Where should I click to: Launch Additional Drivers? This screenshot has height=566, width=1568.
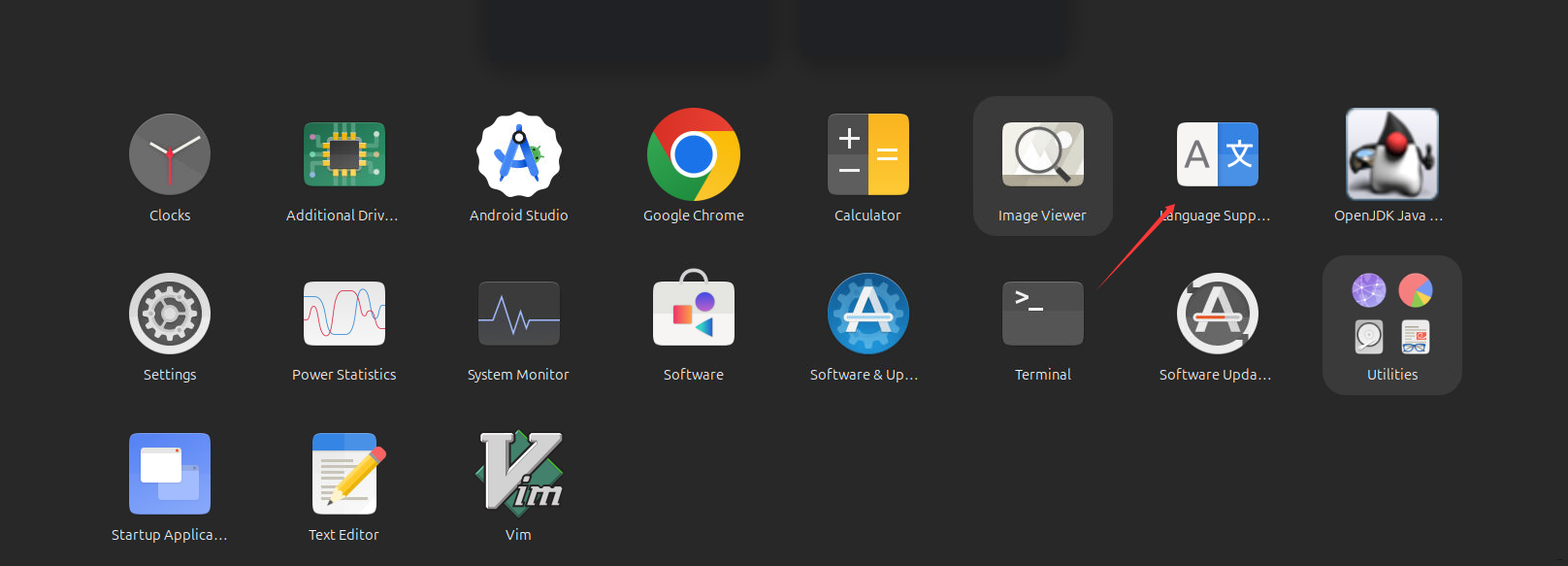pos(343,155)
